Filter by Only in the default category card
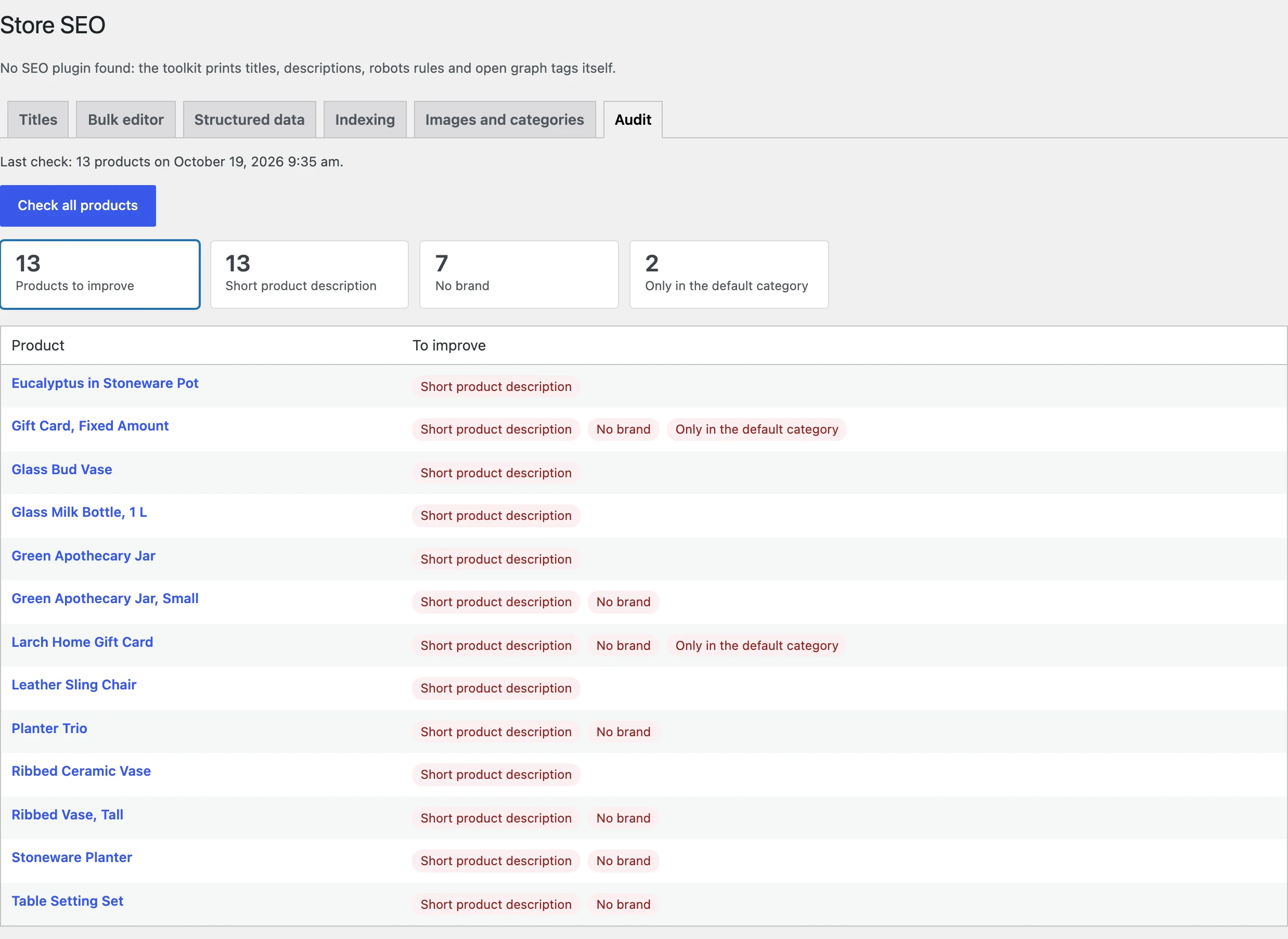 [729, 275]
